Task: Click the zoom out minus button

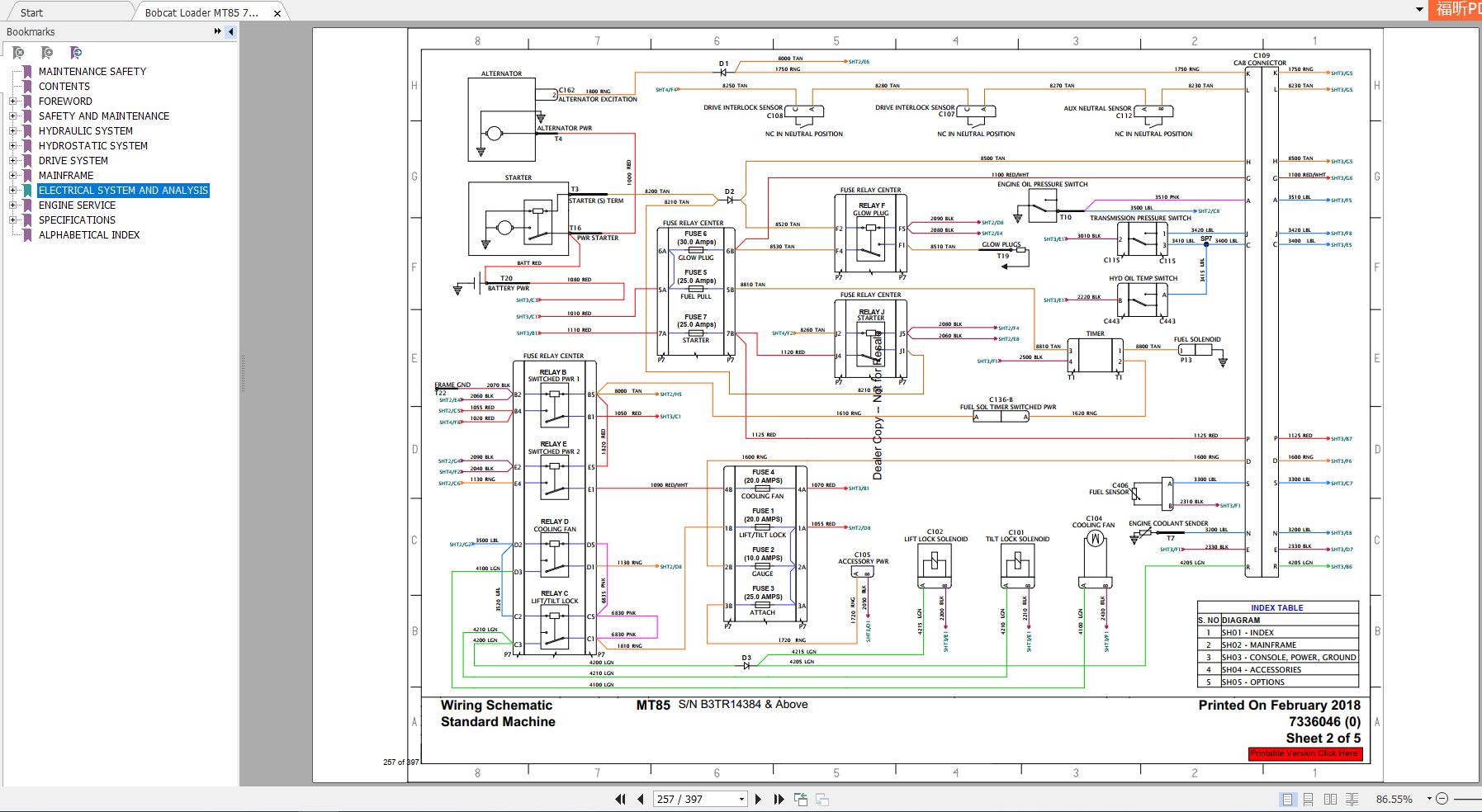Action: (1442, 799)
